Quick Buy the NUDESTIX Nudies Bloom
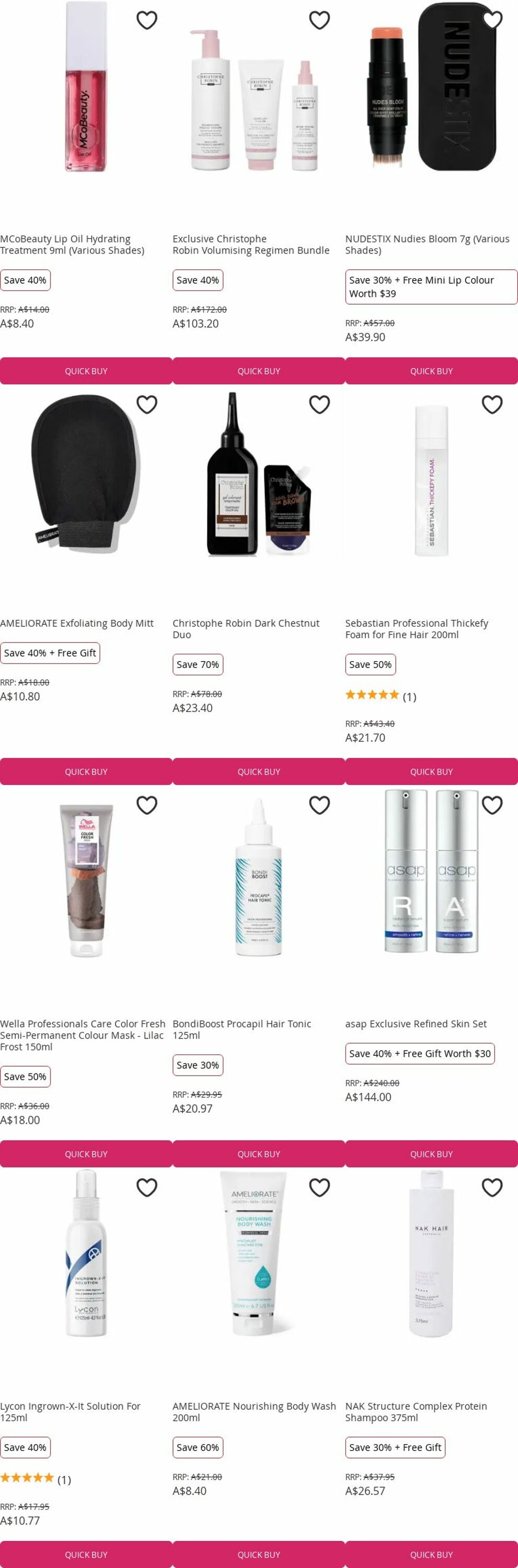Image resolution: width=518 pixels, height=1568 pixels. click(432, 371)
